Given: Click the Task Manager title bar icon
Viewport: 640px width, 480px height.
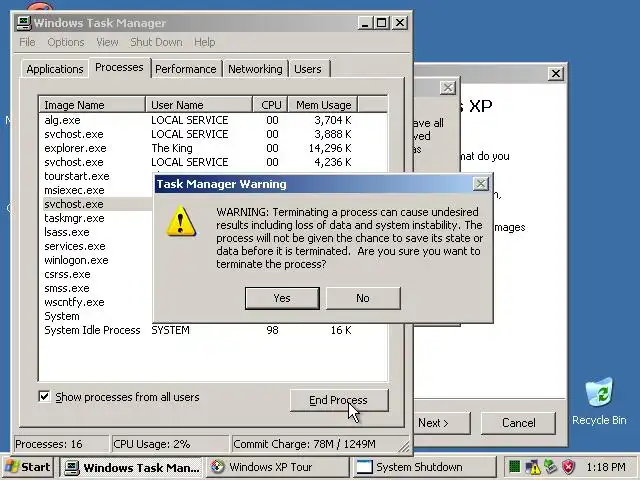Looking at the screenshot, I should click(x=24, y=23).
